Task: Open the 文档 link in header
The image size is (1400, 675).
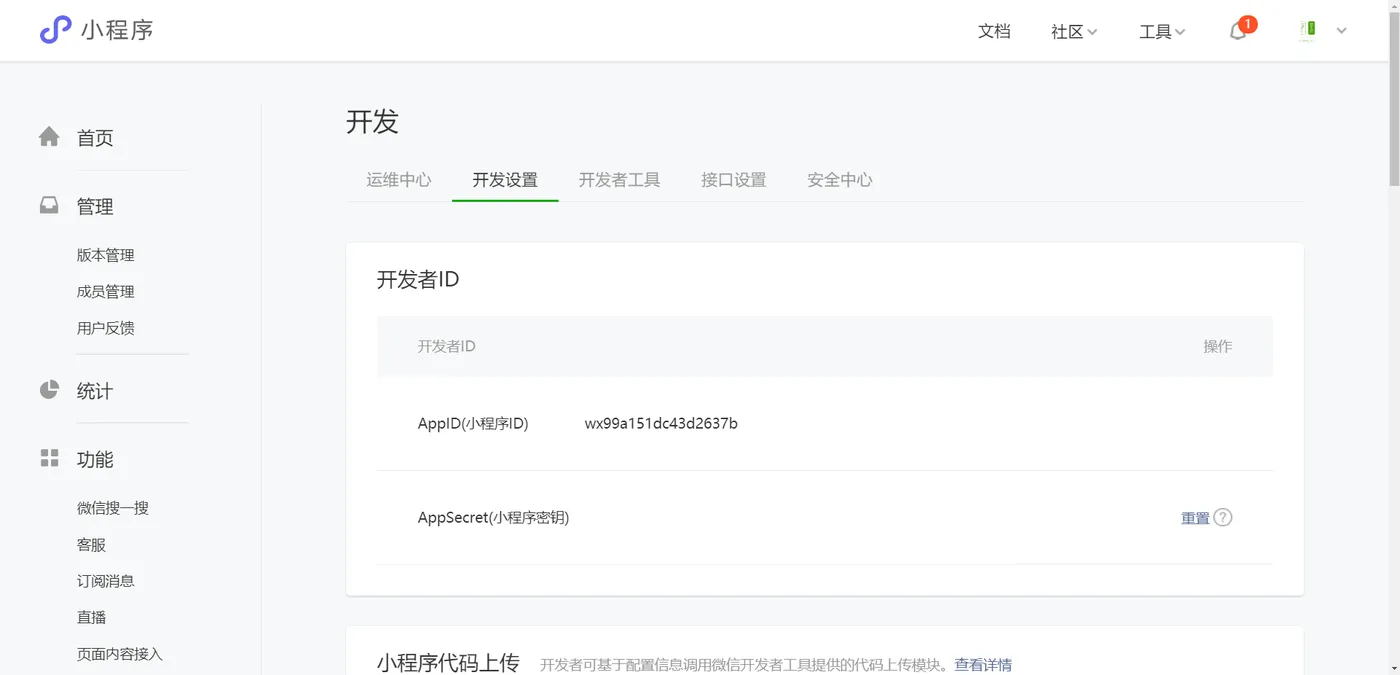Action: (994, 31)
